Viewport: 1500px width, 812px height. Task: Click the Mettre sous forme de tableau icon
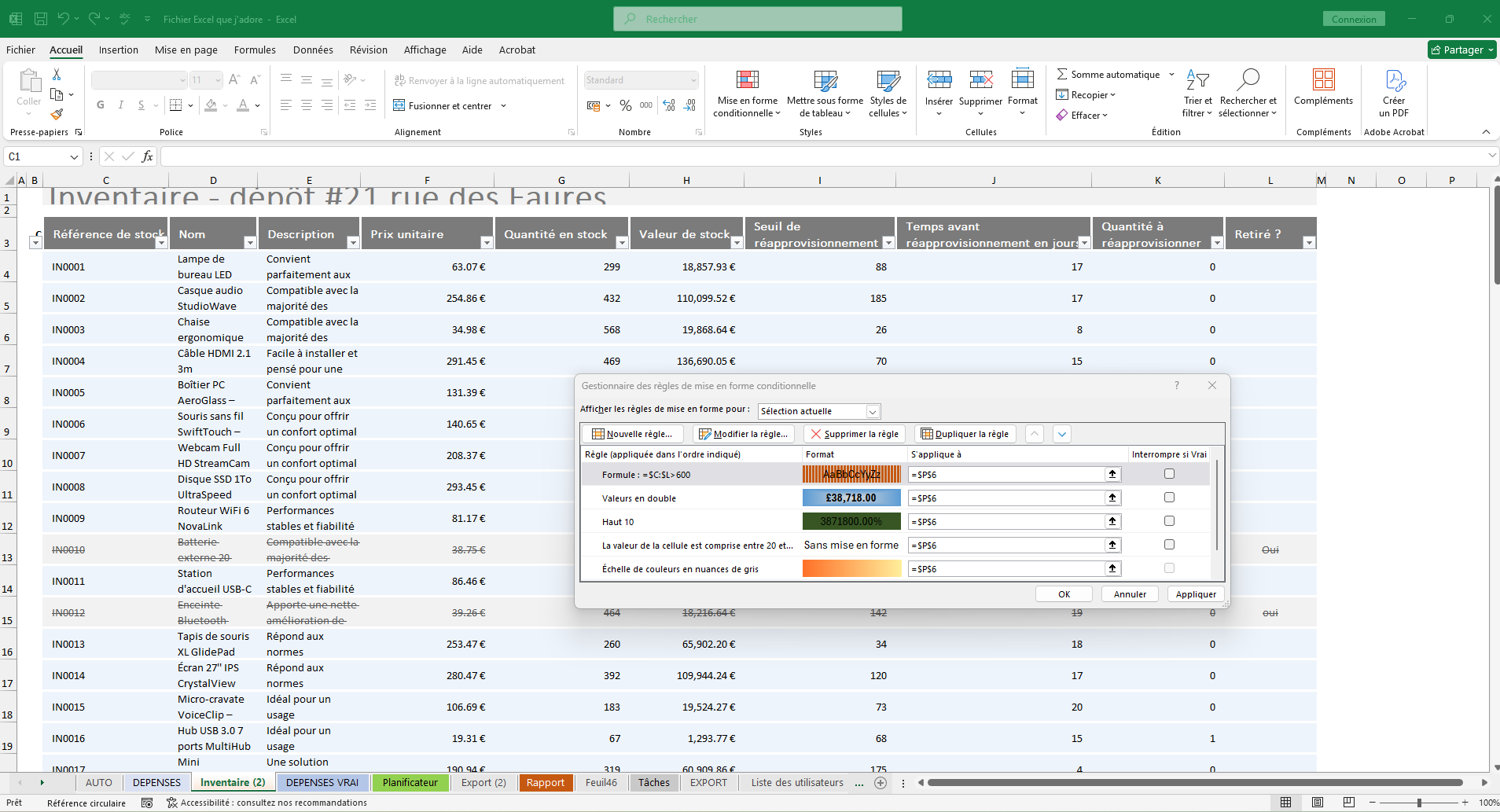(825, 93)
